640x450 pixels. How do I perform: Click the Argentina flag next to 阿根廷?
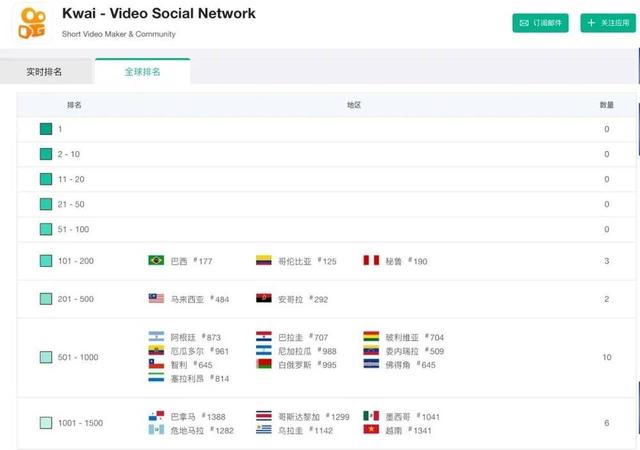[156, 336]
